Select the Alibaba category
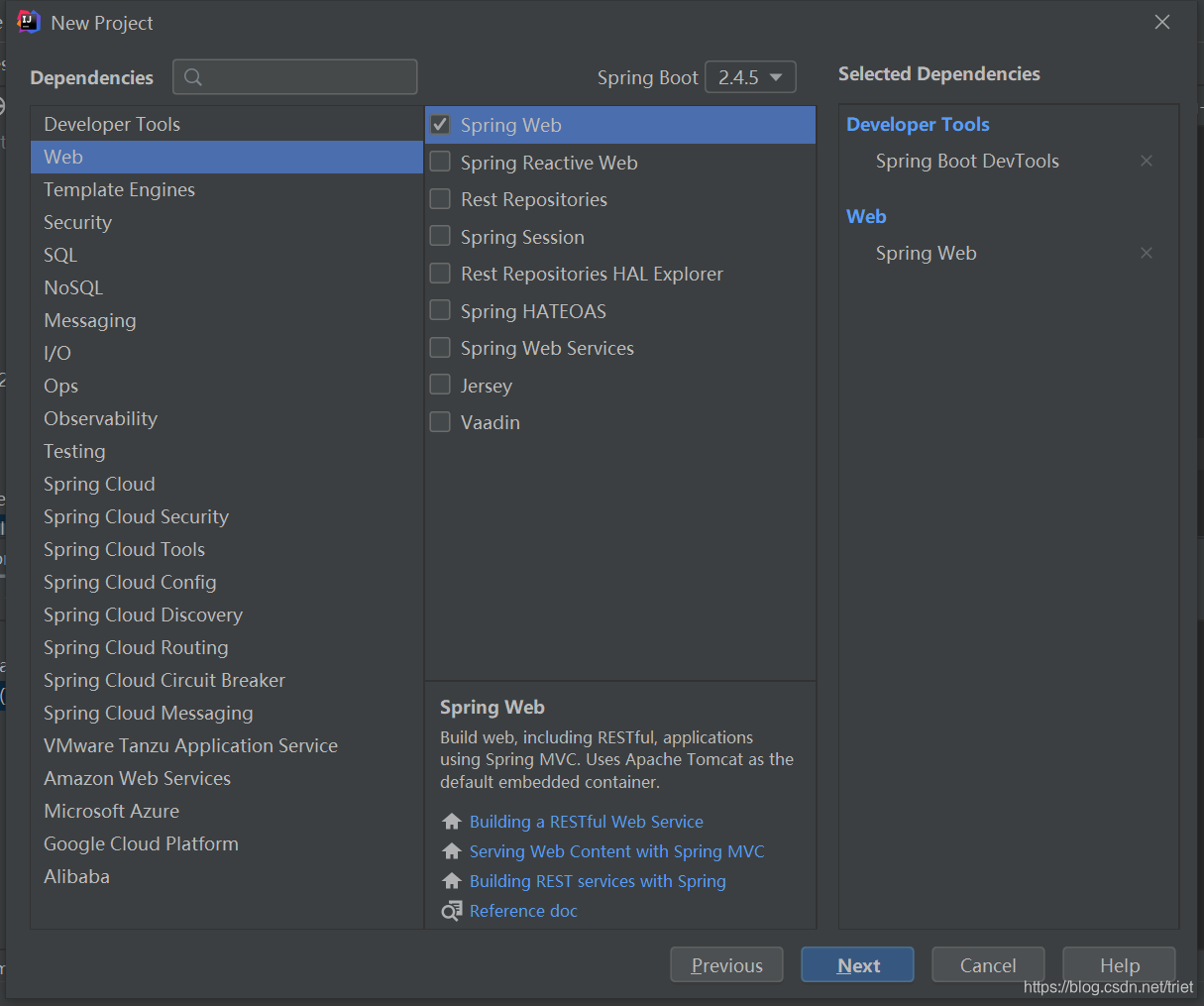The height and width of the screenshot is (1006, 1204). tap(227, 876)
